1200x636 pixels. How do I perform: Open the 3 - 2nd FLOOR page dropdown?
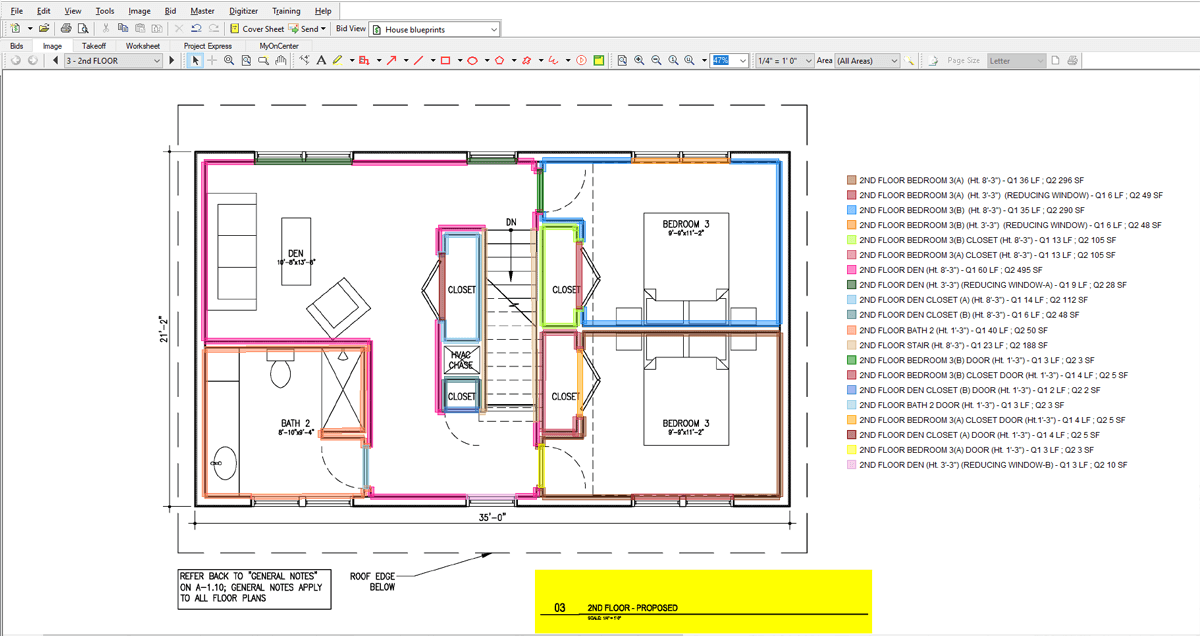pyautogui.click(x=112, y=61)
